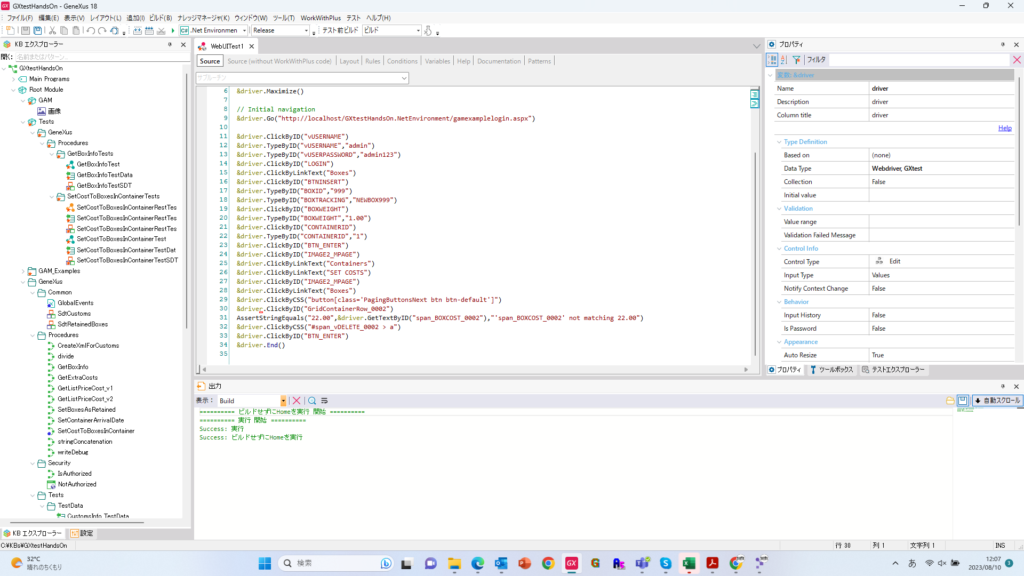This screenshot has height=576, width=1024.
Task: Click the Undo arrow in the toolbar
Action: [90, 31]
